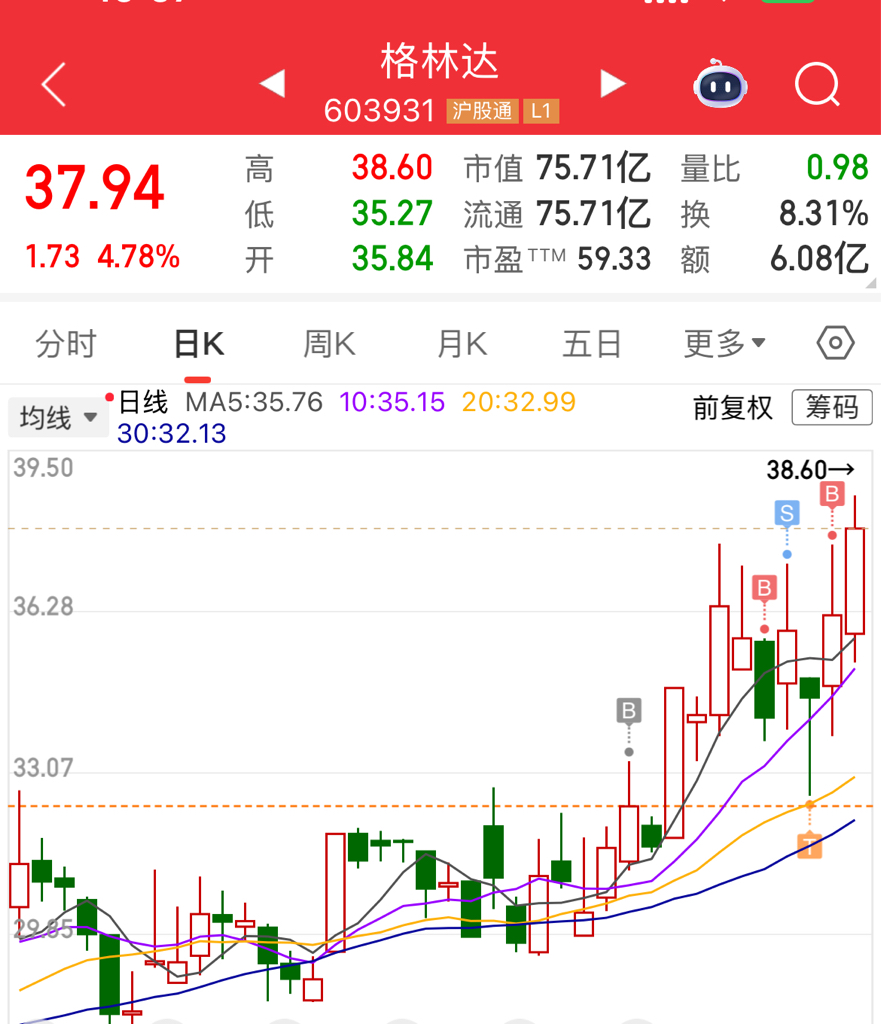Image resolution: width=881 pixels, height=1024 pixels.
Task: Tap current price 37.94
Action: [95, 188]
